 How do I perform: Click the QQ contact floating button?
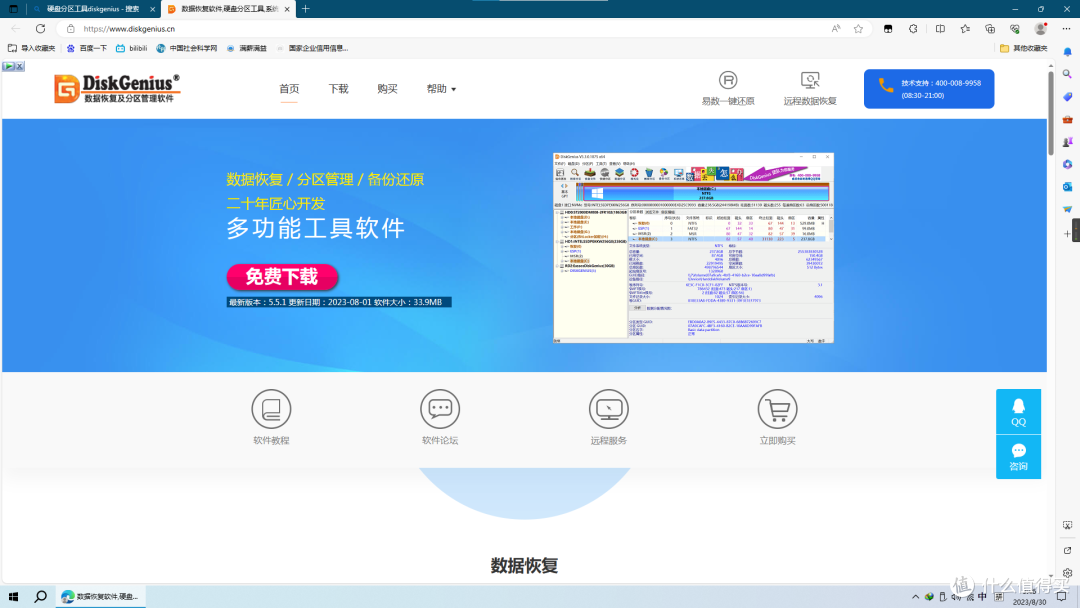coord(1018,411)
